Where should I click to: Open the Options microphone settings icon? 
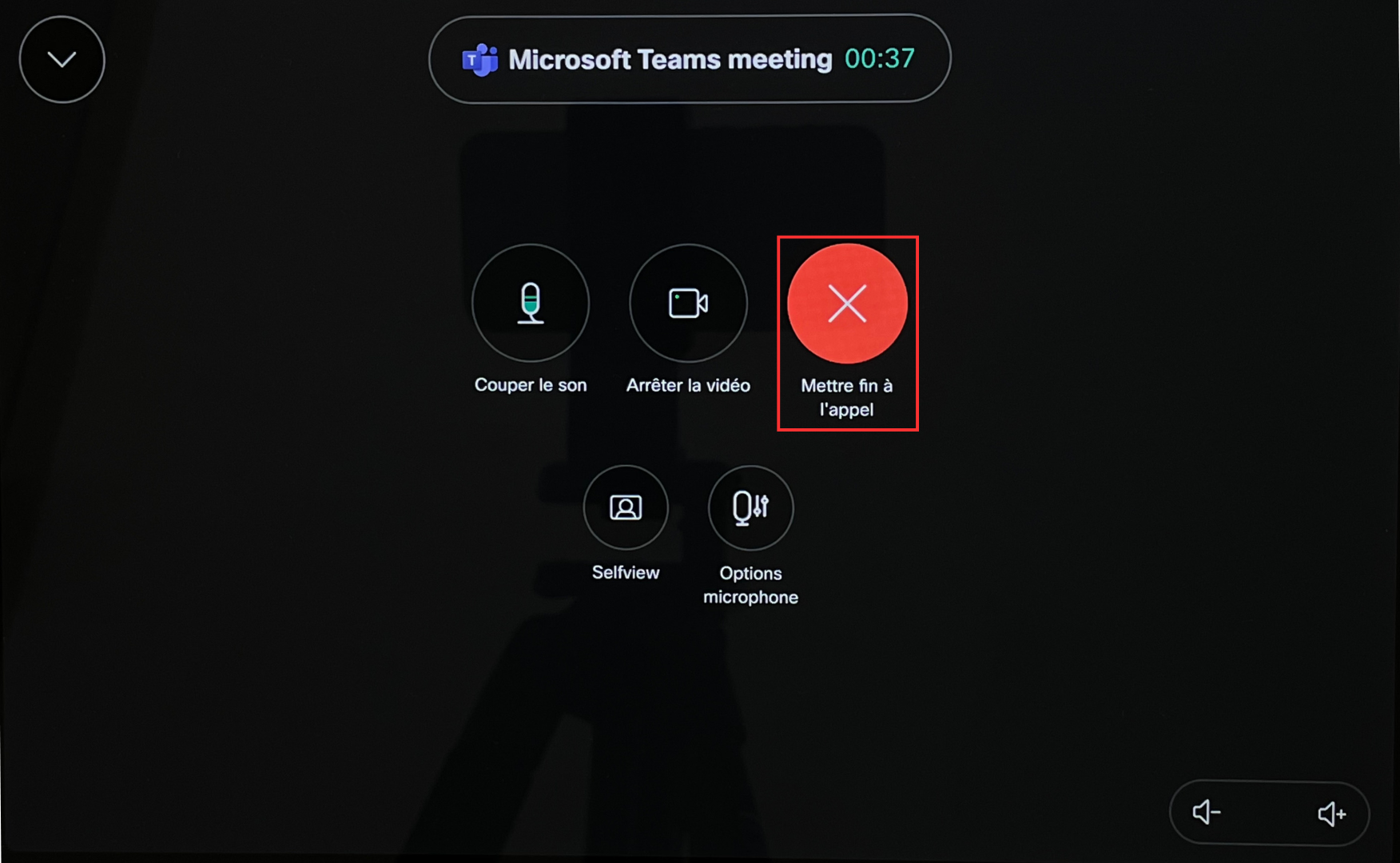[750, 507]
